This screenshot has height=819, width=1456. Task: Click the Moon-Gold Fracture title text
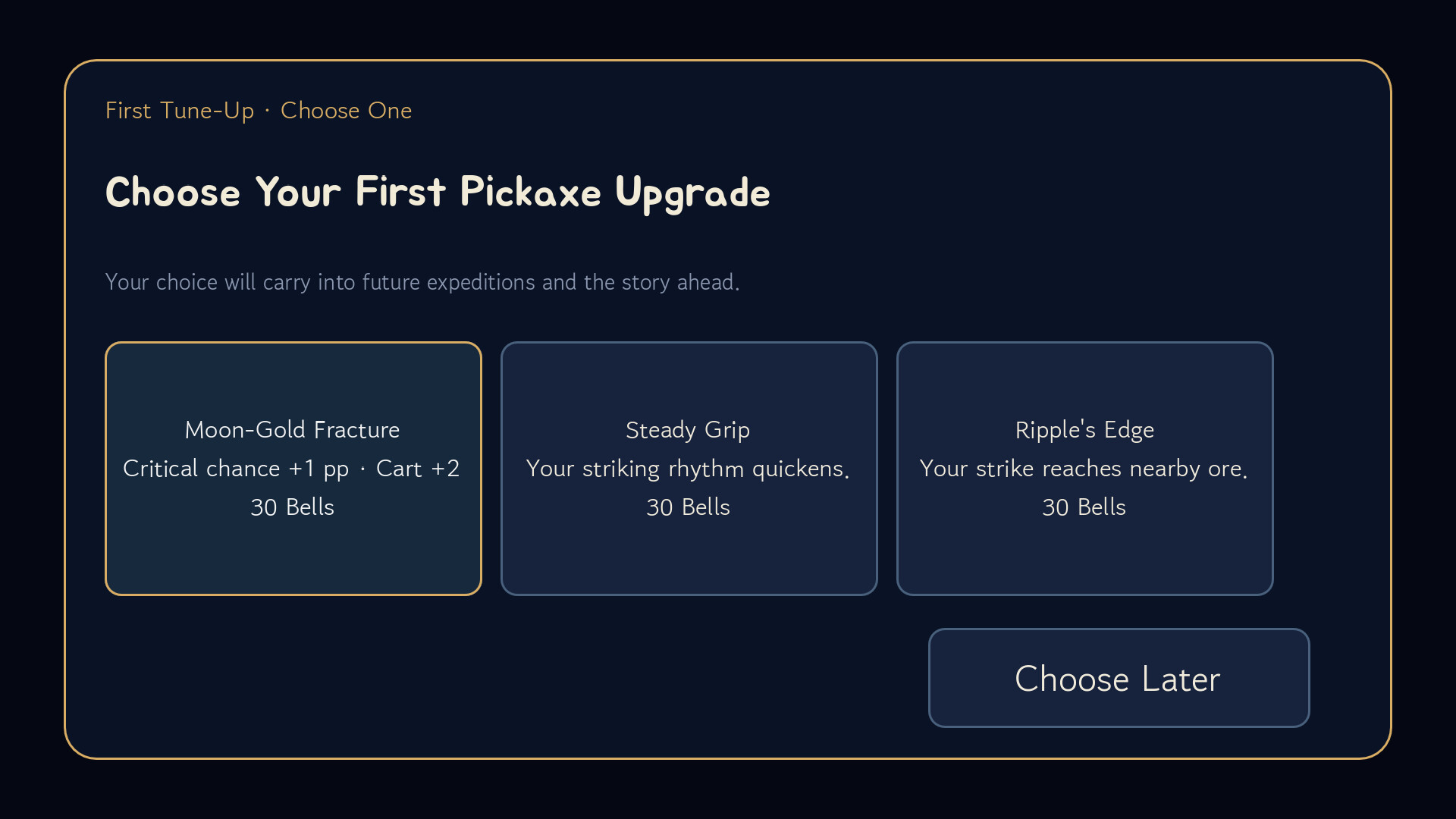tap(293, 430)
